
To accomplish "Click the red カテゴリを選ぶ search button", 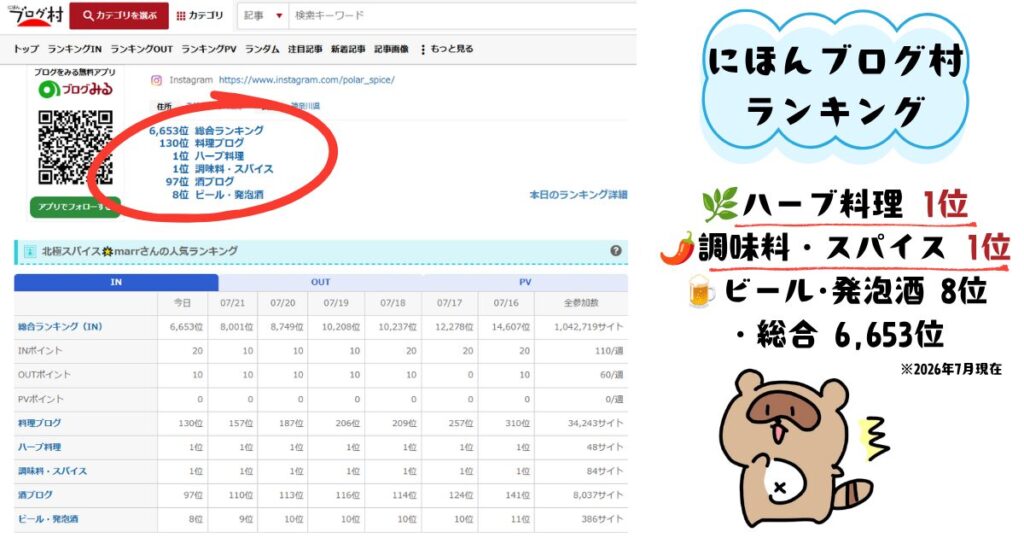I will (x=119, y=16).
